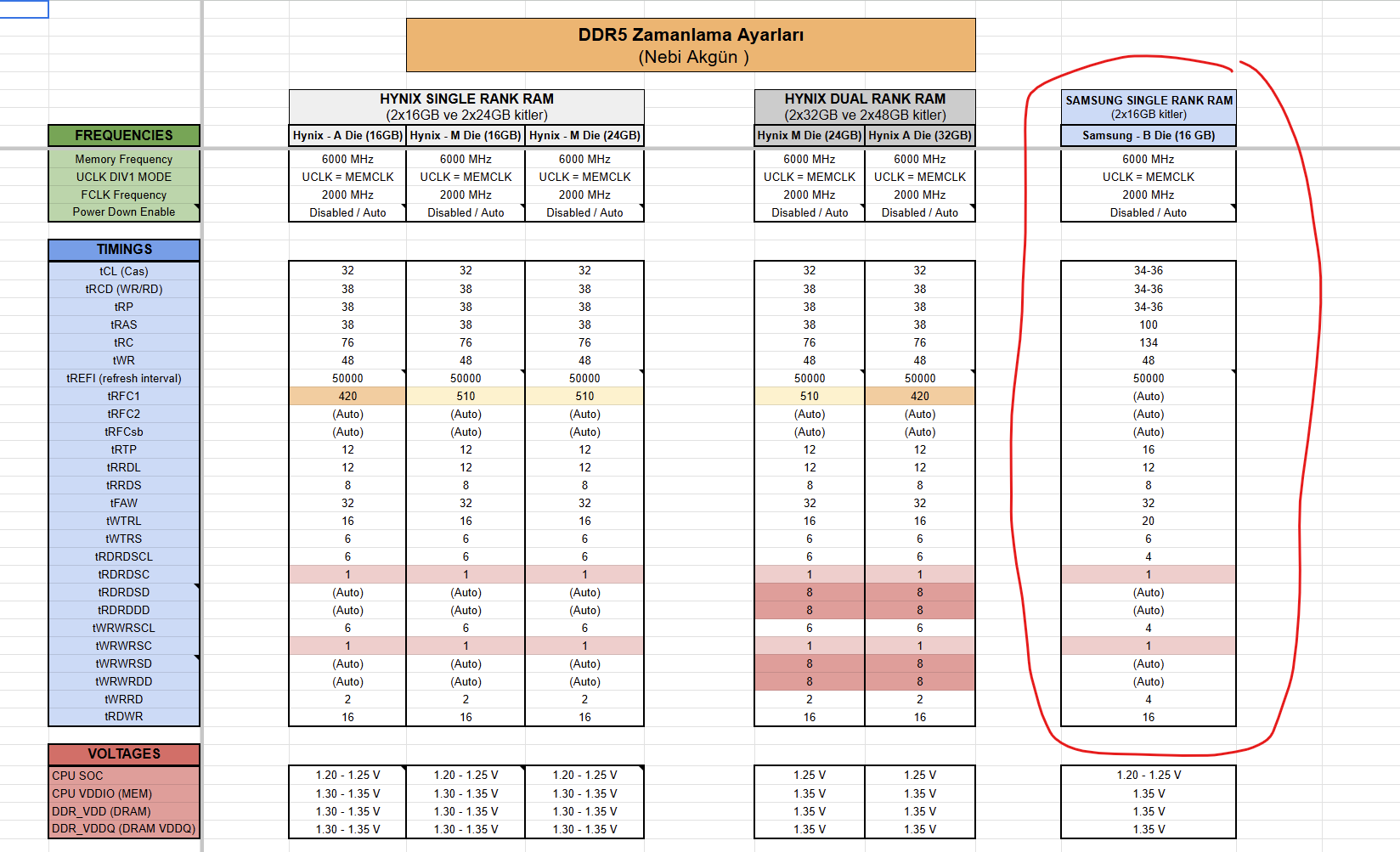Image resolution: width=1400 pixels, height=852 pixels.
Task: Click the "tRAS" row label
Action: (124, 324)
